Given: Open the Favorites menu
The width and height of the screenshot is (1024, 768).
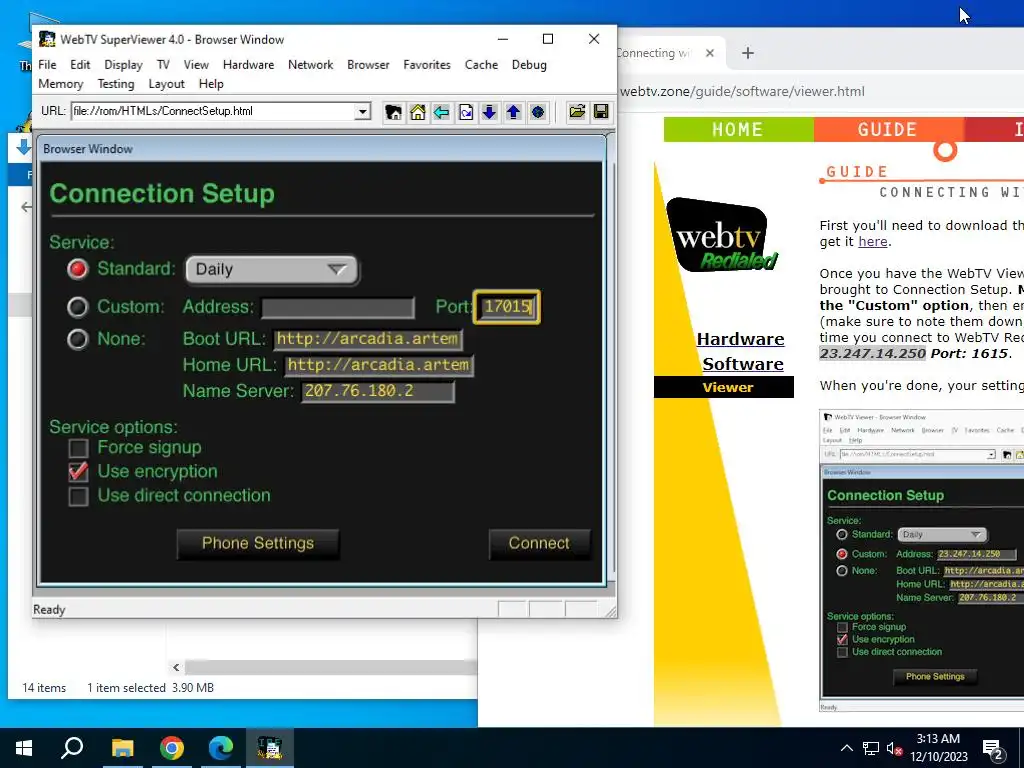Looking at the screenshot, I should (x=427, y=65).
